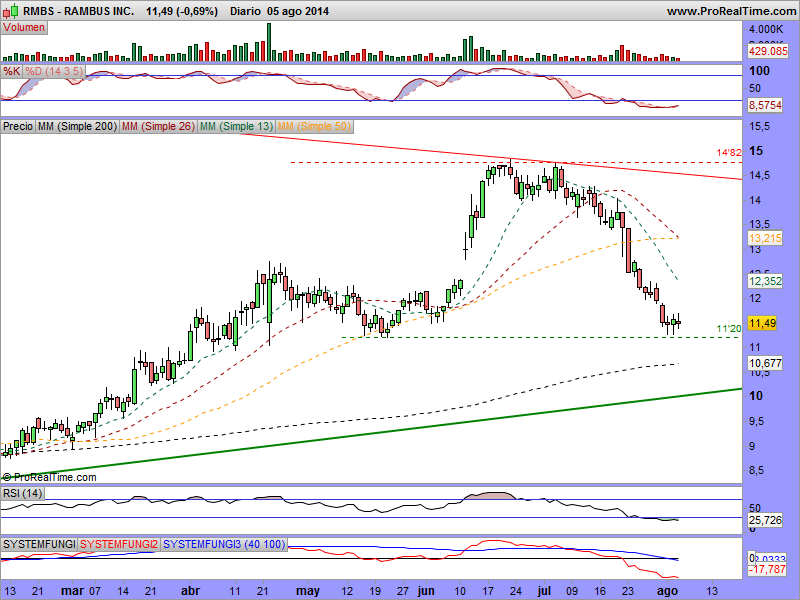Click the jun month on time axis
The width and height of the screenshot is (800, 600).
coord(426,591)
